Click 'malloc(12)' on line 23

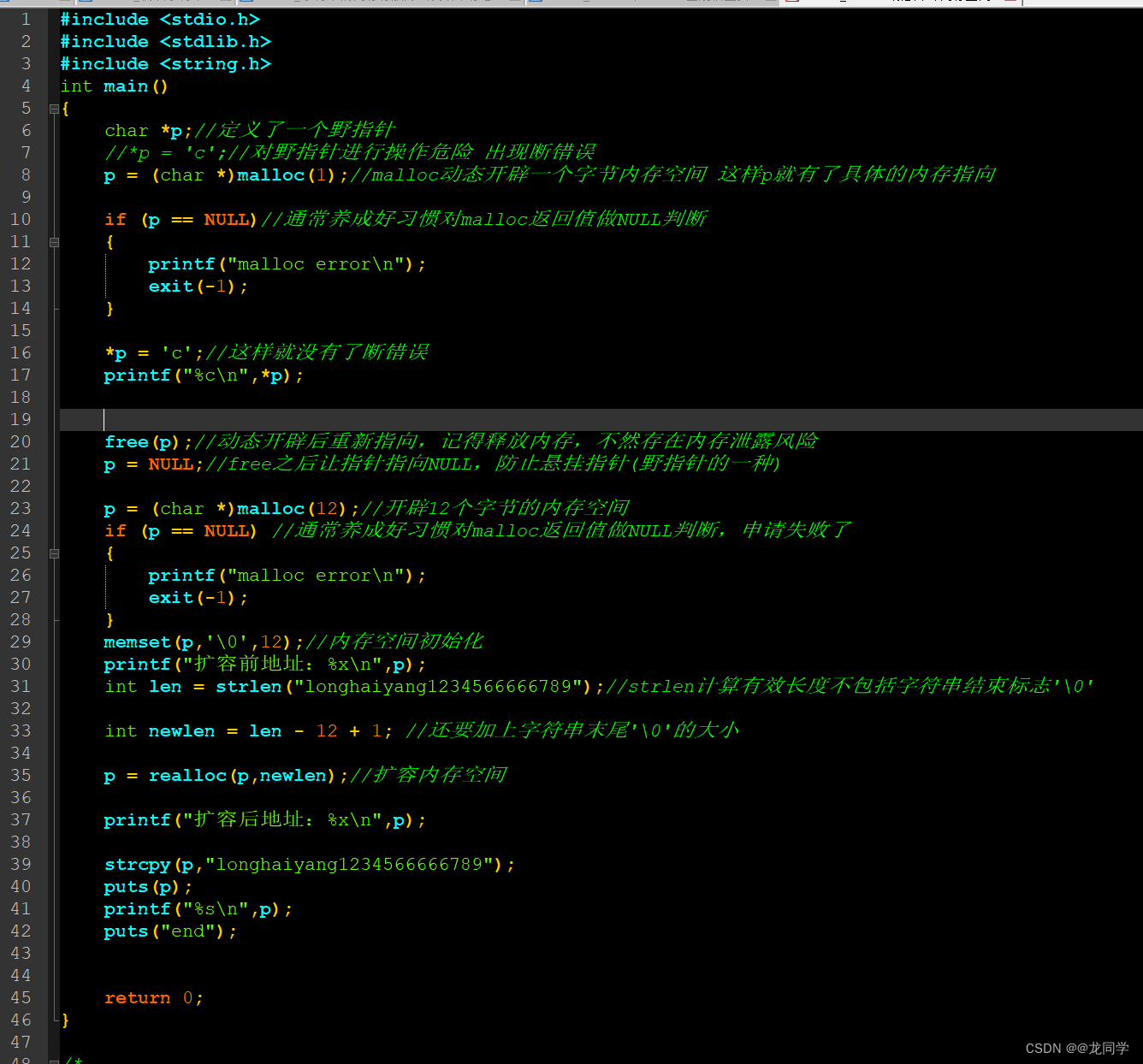click(292, 508)
